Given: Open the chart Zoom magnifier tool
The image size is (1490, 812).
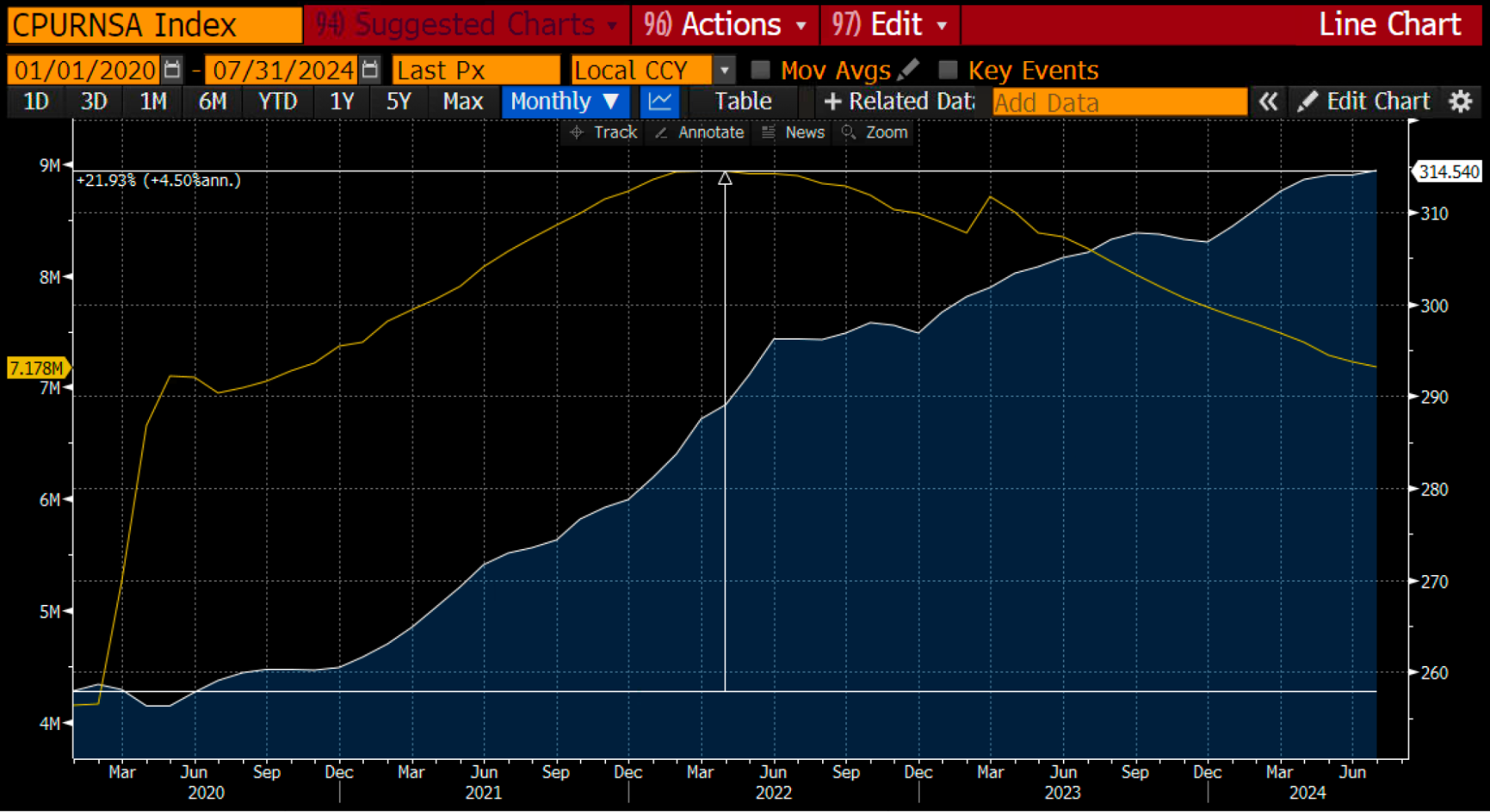Looking at the screenshot, I should click(x=875, y=133).
